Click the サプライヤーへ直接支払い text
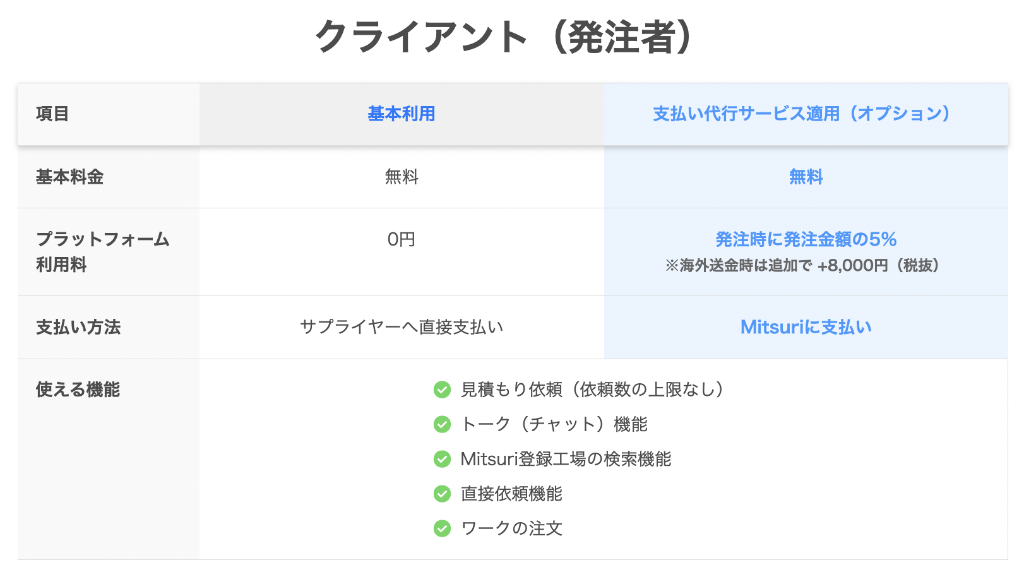Image resolution: width=1024 pixels, height=574 pixels. (402, 327)
